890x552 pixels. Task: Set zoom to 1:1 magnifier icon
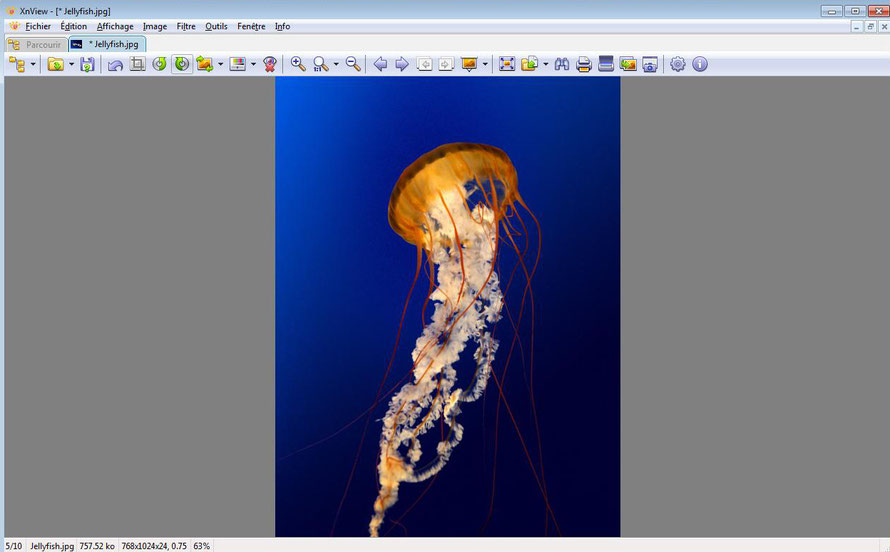(321, 64)
